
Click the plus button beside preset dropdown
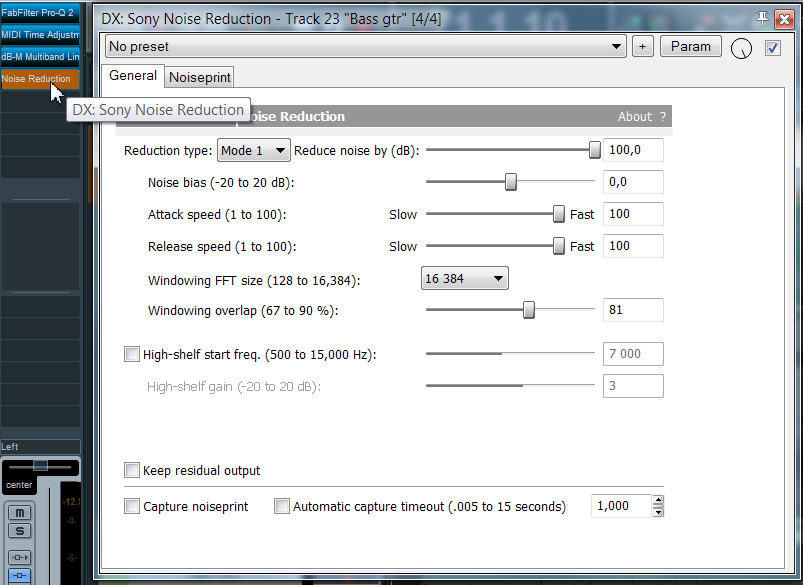(x=643, y=47)
